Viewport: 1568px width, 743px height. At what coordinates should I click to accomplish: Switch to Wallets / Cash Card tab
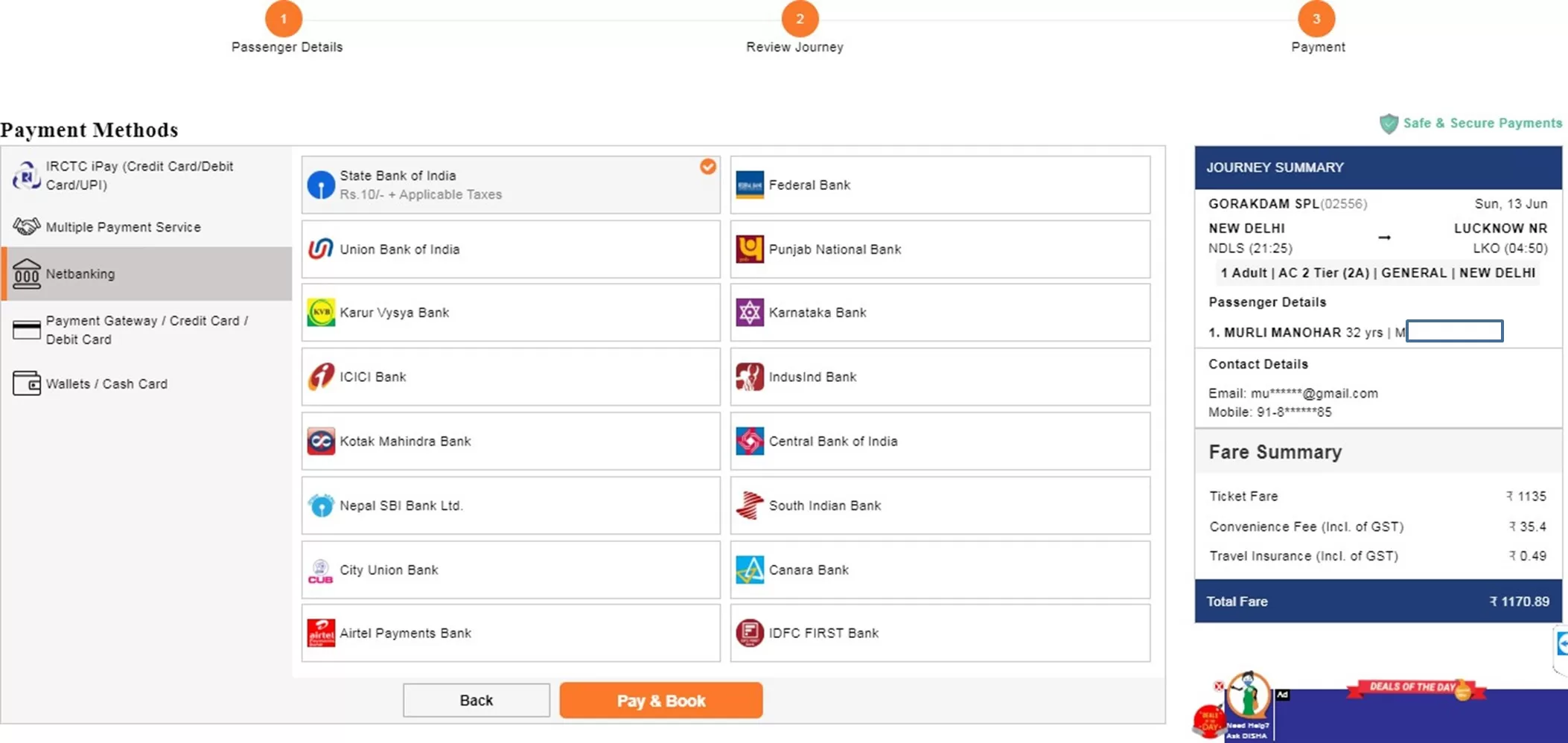click(x=106, y=384)
